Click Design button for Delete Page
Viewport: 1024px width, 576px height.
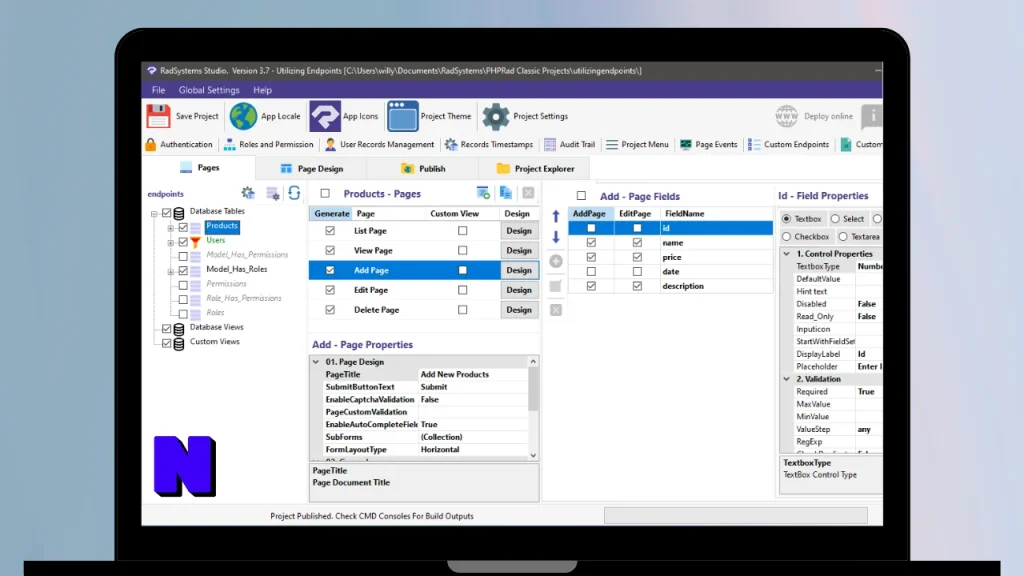pos(519,310)
